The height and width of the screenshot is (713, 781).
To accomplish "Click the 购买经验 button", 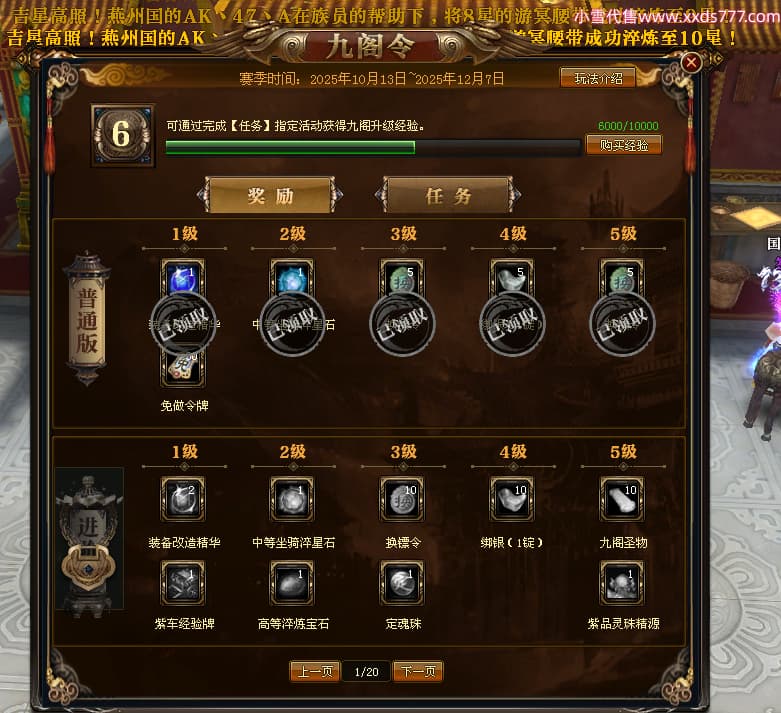I will [624, 145].
